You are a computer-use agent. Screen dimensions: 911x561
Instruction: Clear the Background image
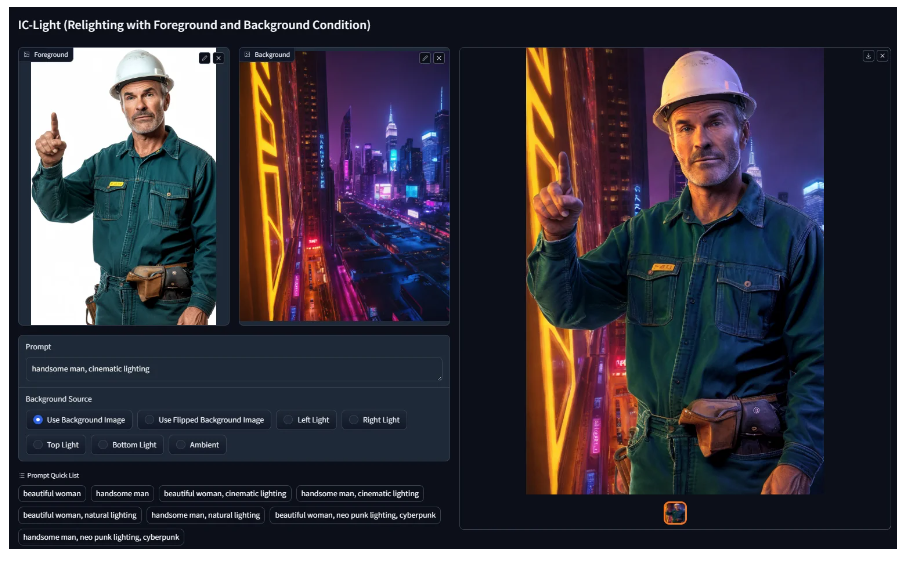438,58
